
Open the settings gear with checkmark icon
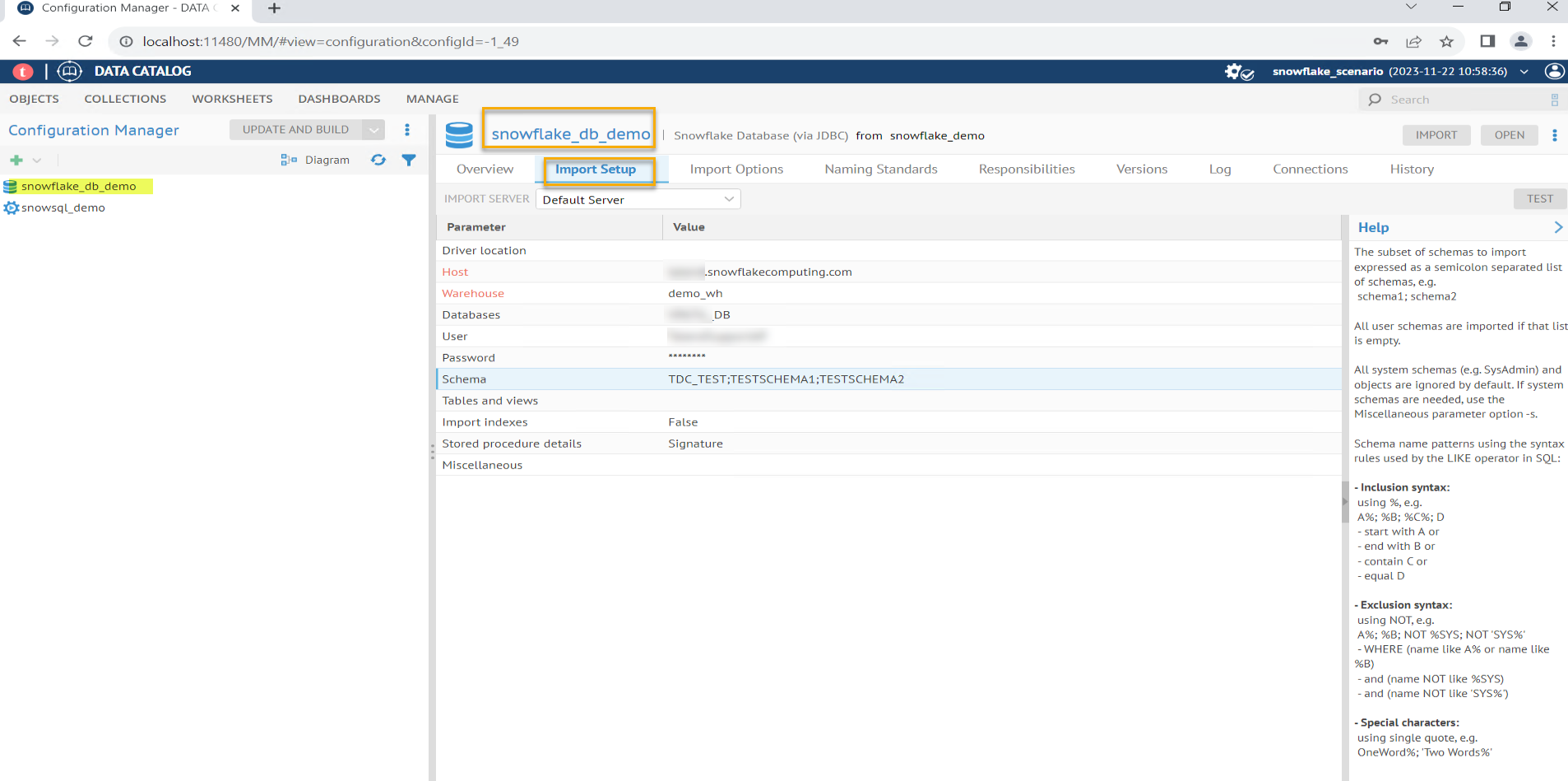click(1238, 72)
